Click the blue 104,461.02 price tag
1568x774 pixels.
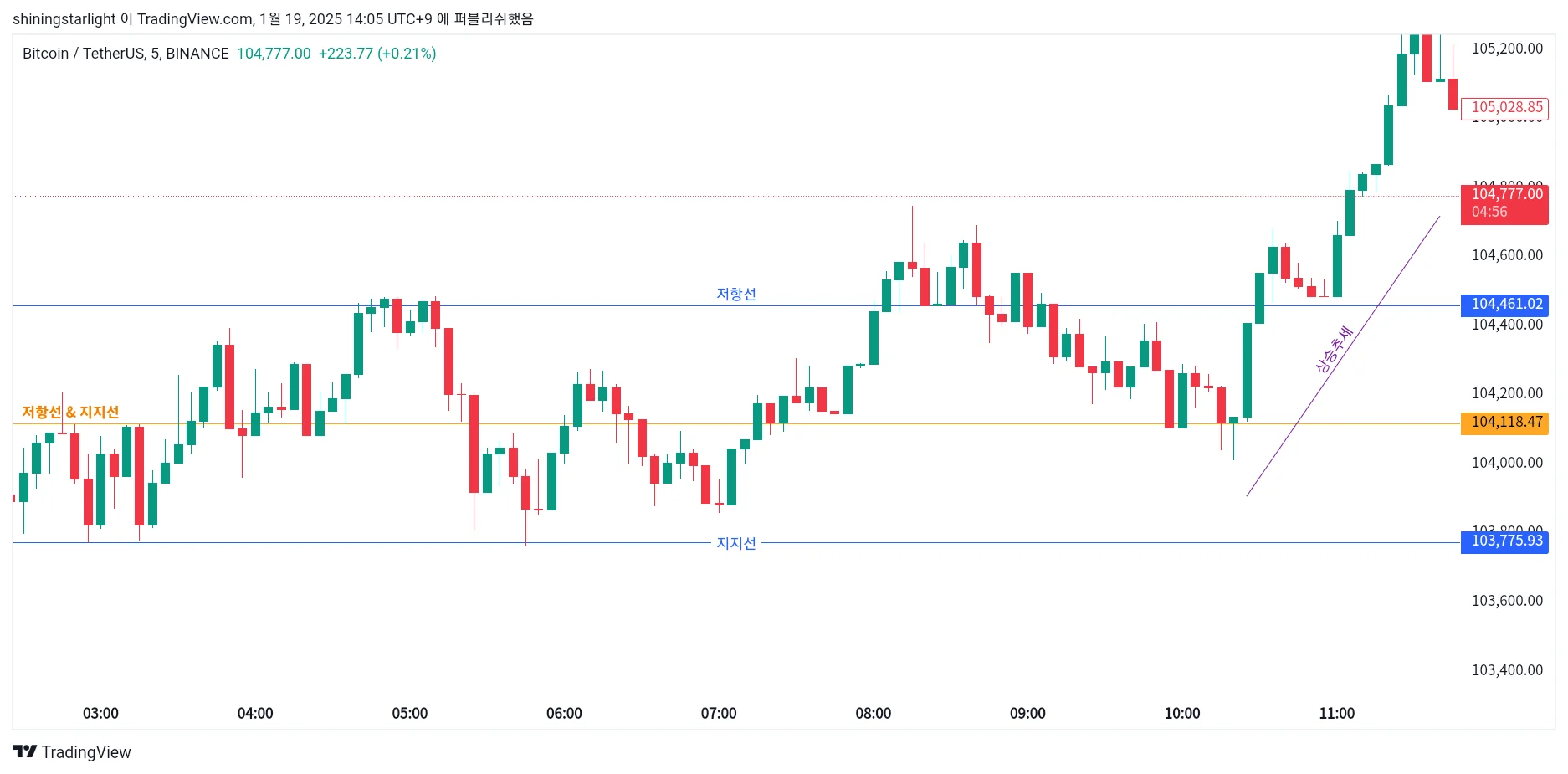(1505, 305)
